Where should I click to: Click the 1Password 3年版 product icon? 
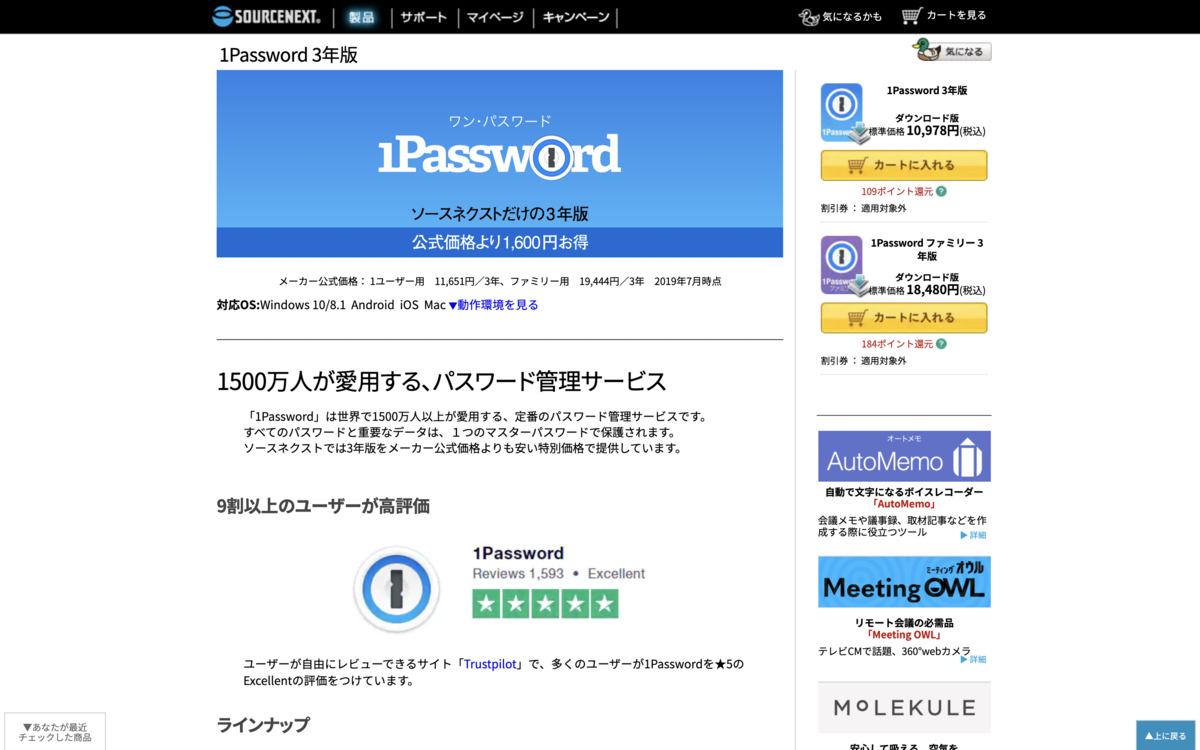click(843, 112)
